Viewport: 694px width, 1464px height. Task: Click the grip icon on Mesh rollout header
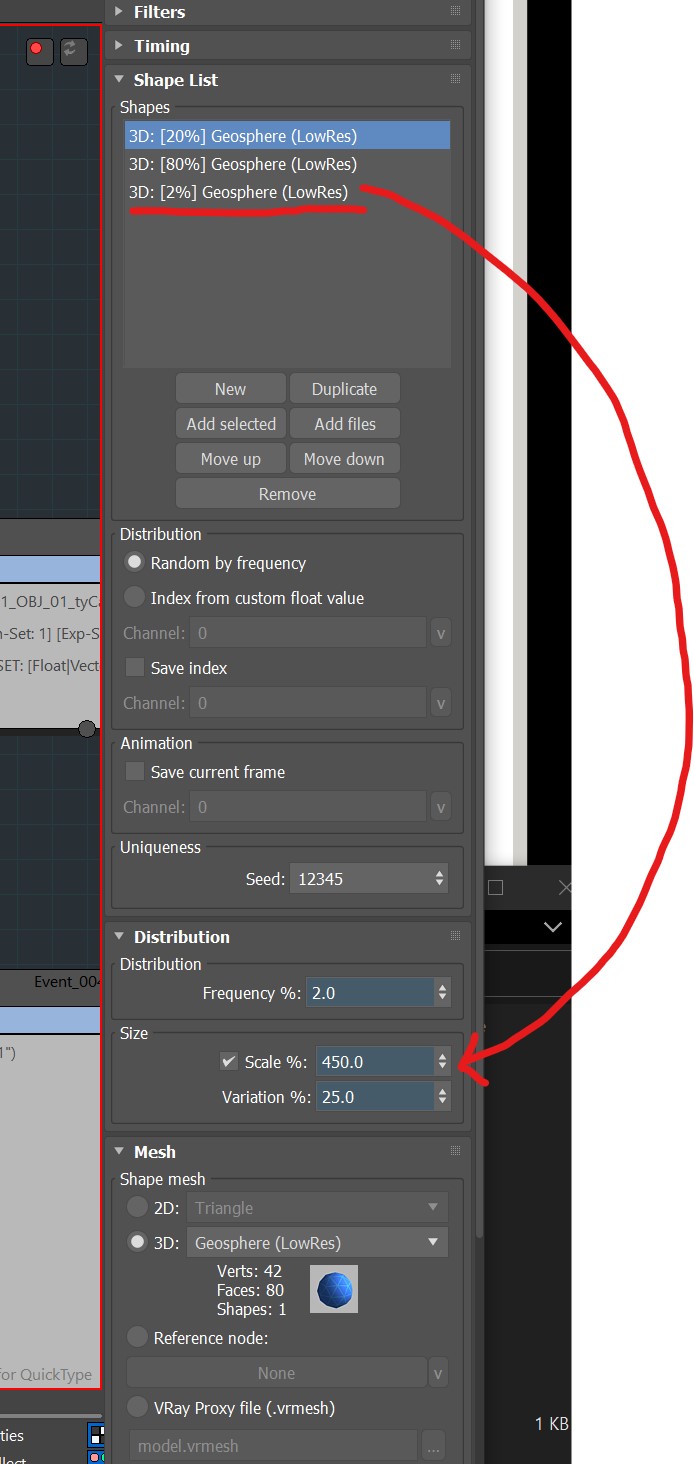456,1151
